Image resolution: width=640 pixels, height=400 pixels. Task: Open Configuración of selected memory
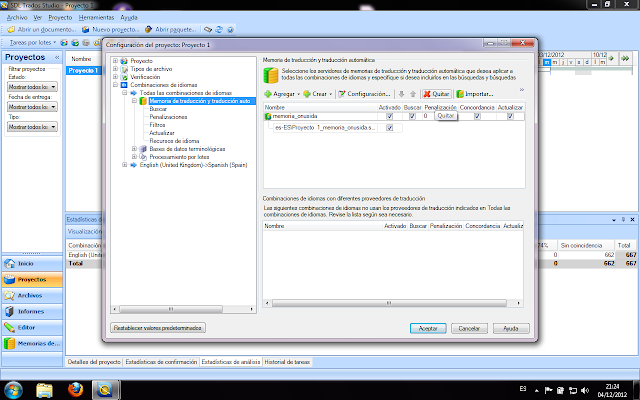pyautogui.click(x=364, y=94)
